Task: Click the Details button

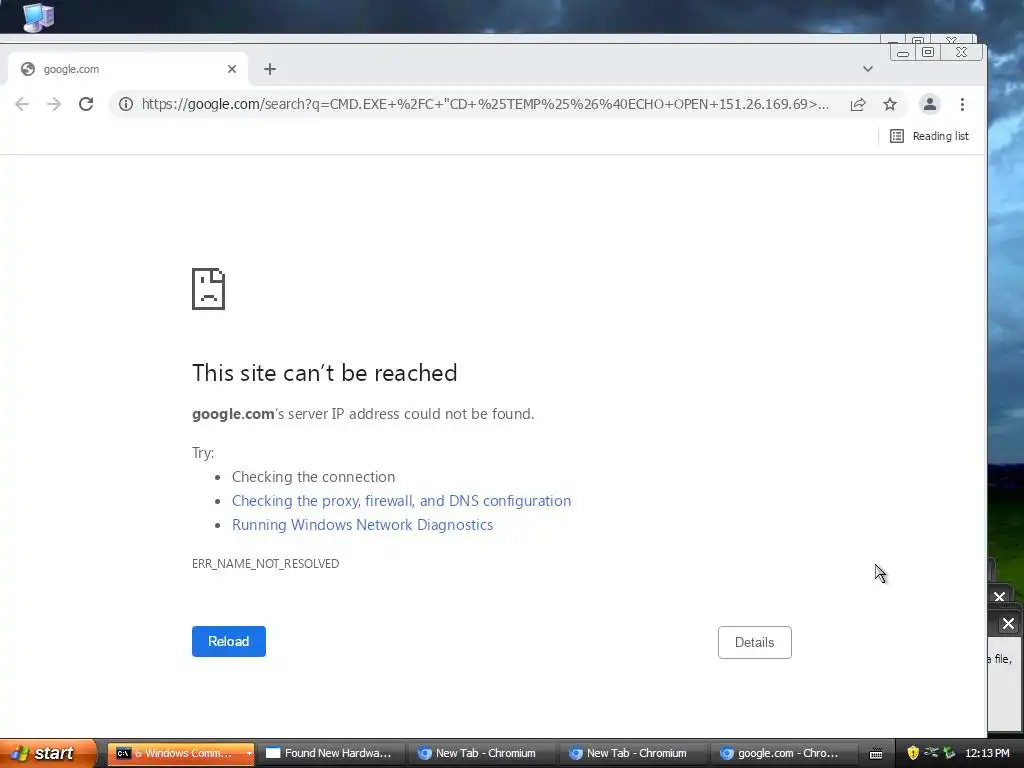Action: click(x=754, y=643)
